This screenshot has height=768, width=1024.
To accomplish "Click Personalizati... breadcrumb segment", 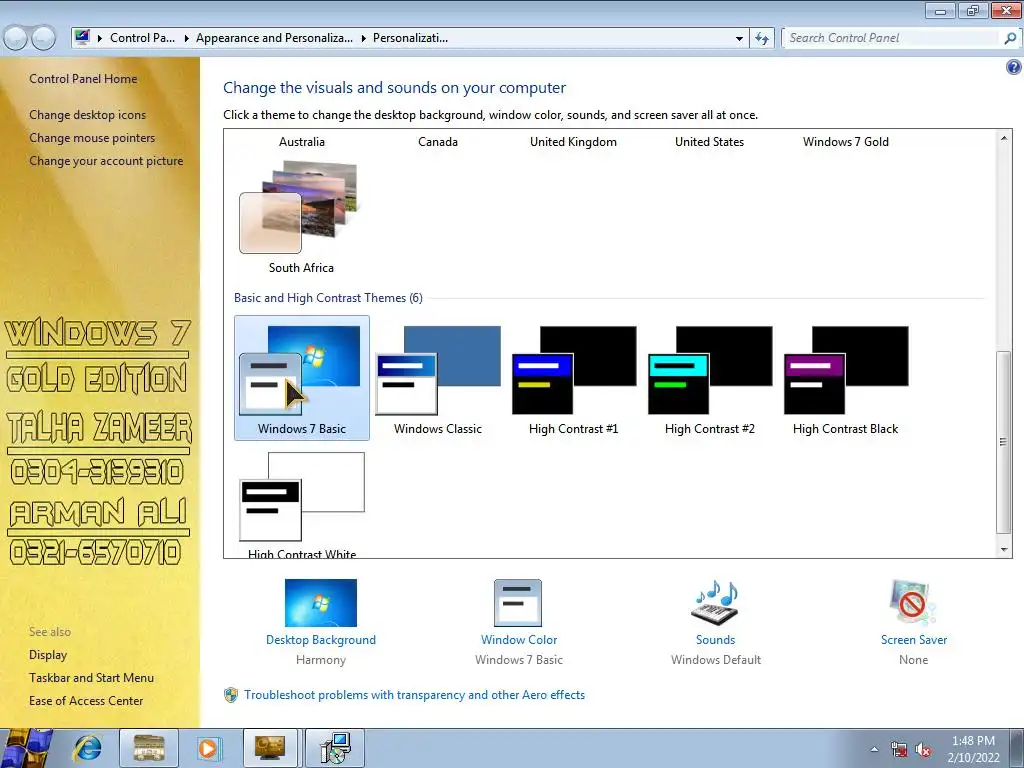I will coord(410,38).
